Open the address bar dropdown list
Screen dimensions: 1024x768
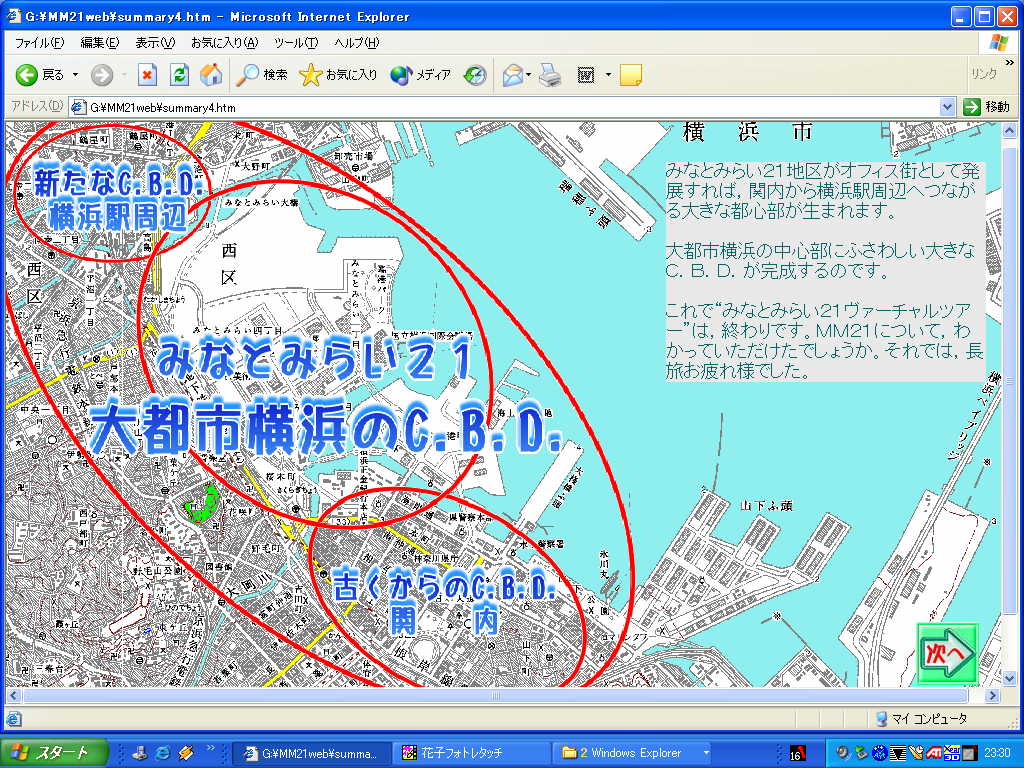point(947,107)
